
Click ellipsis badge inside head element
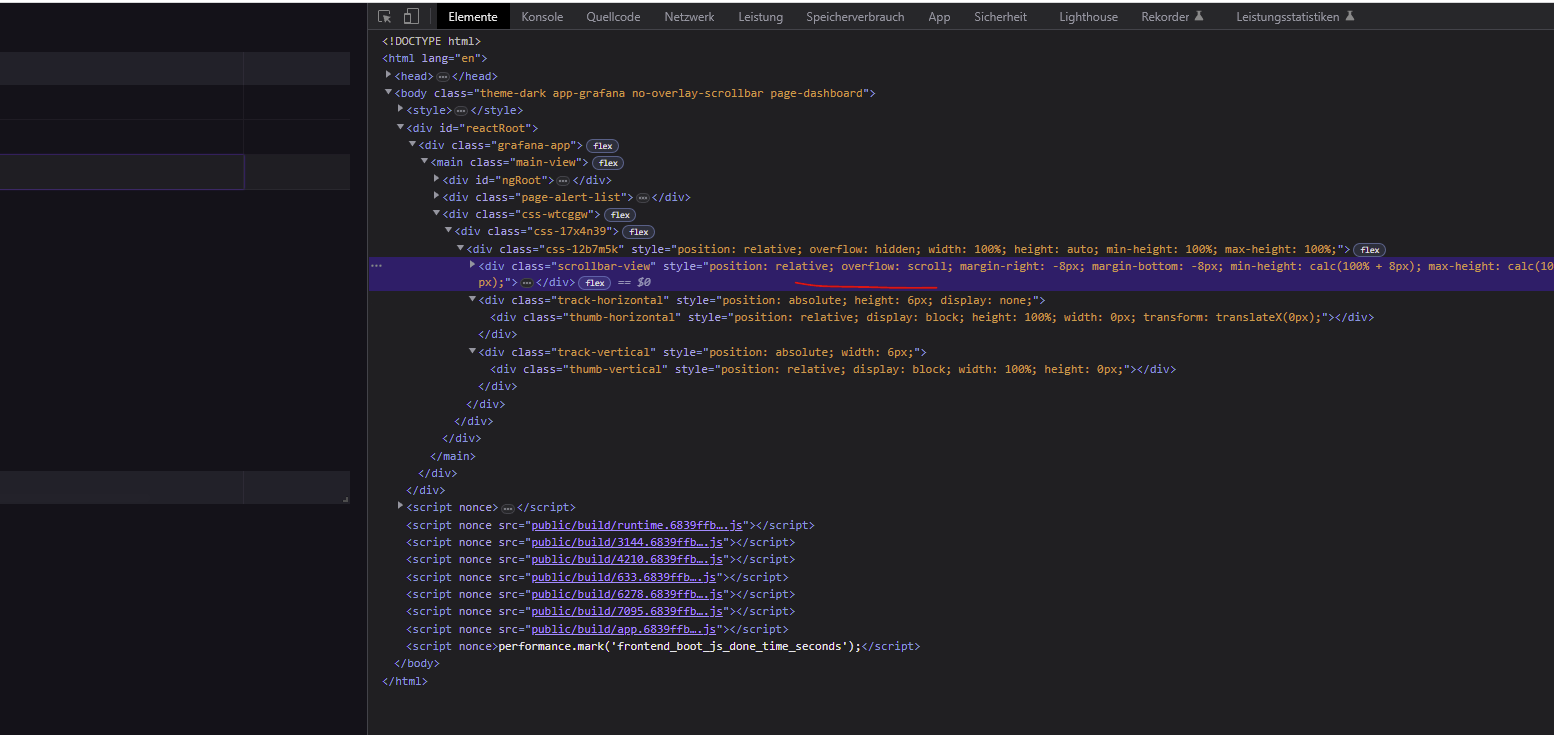pos(443,77)
